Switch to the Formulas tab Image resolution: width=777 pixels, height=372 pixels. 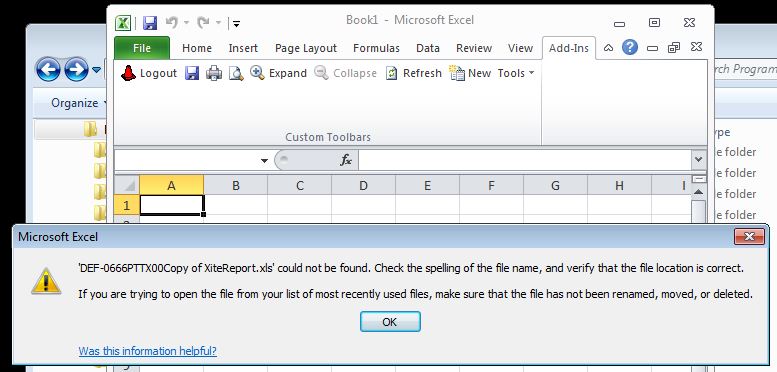376,48
